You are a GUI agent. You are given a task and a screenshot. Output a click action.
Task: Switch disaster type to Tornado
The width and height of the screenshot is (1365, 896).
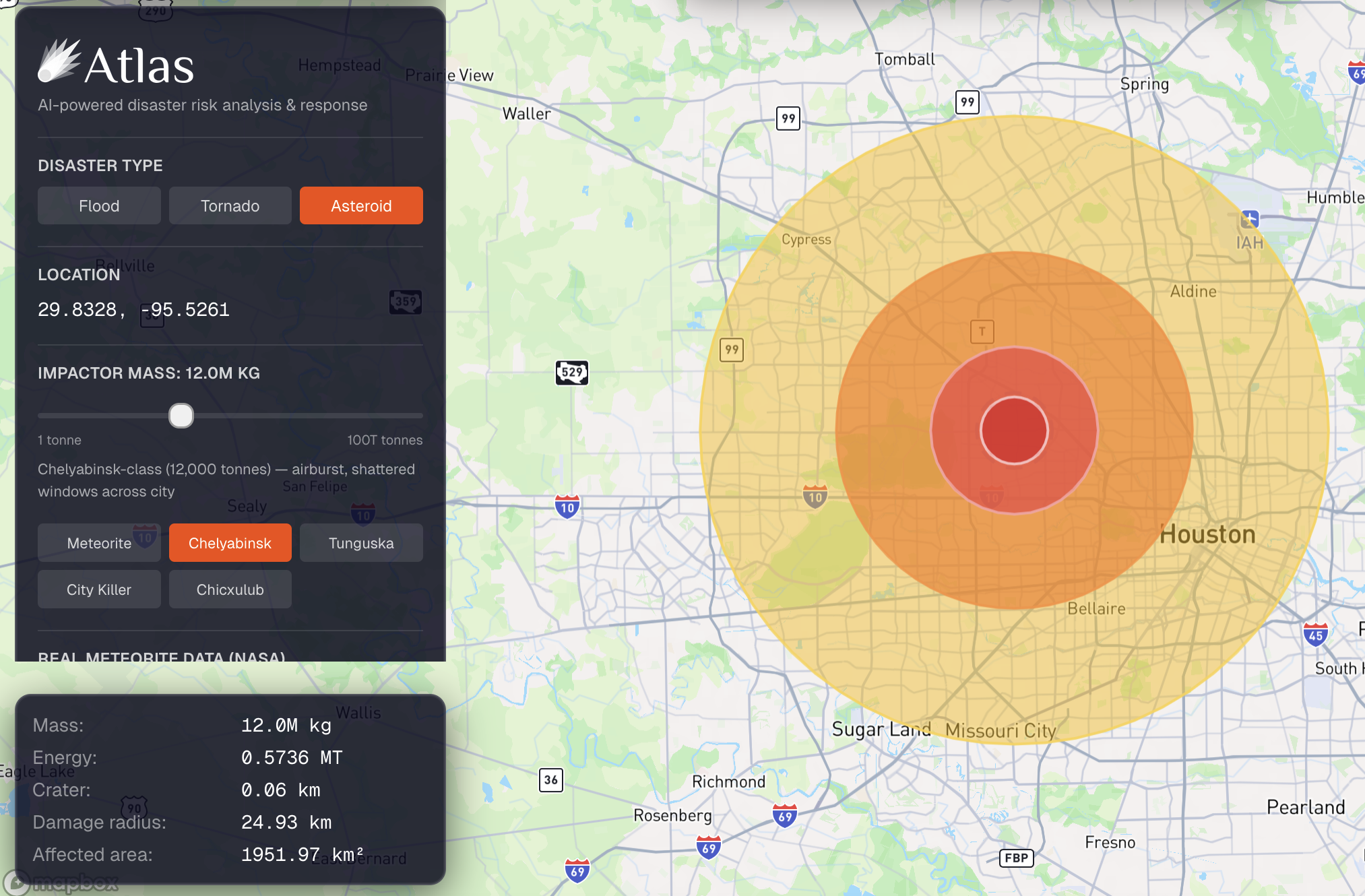click(x=230, y=206)
